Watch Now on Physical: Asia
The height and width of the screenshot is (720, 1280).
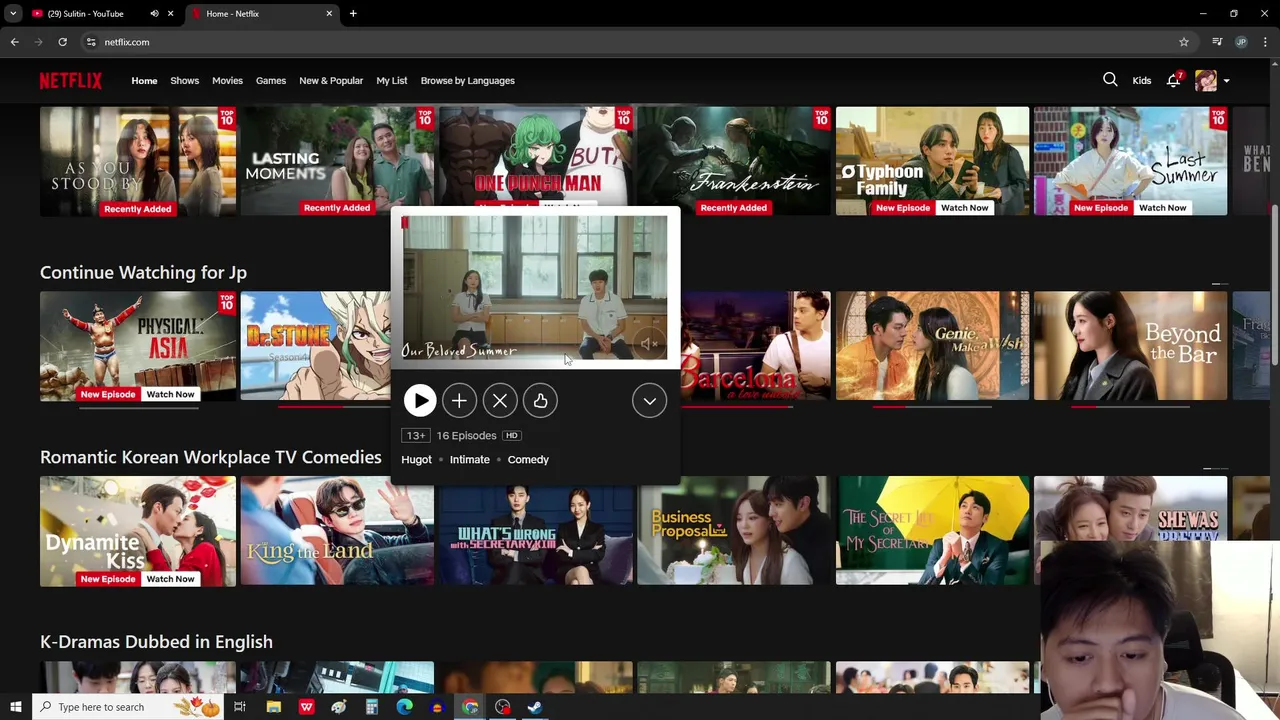(170, 394)
